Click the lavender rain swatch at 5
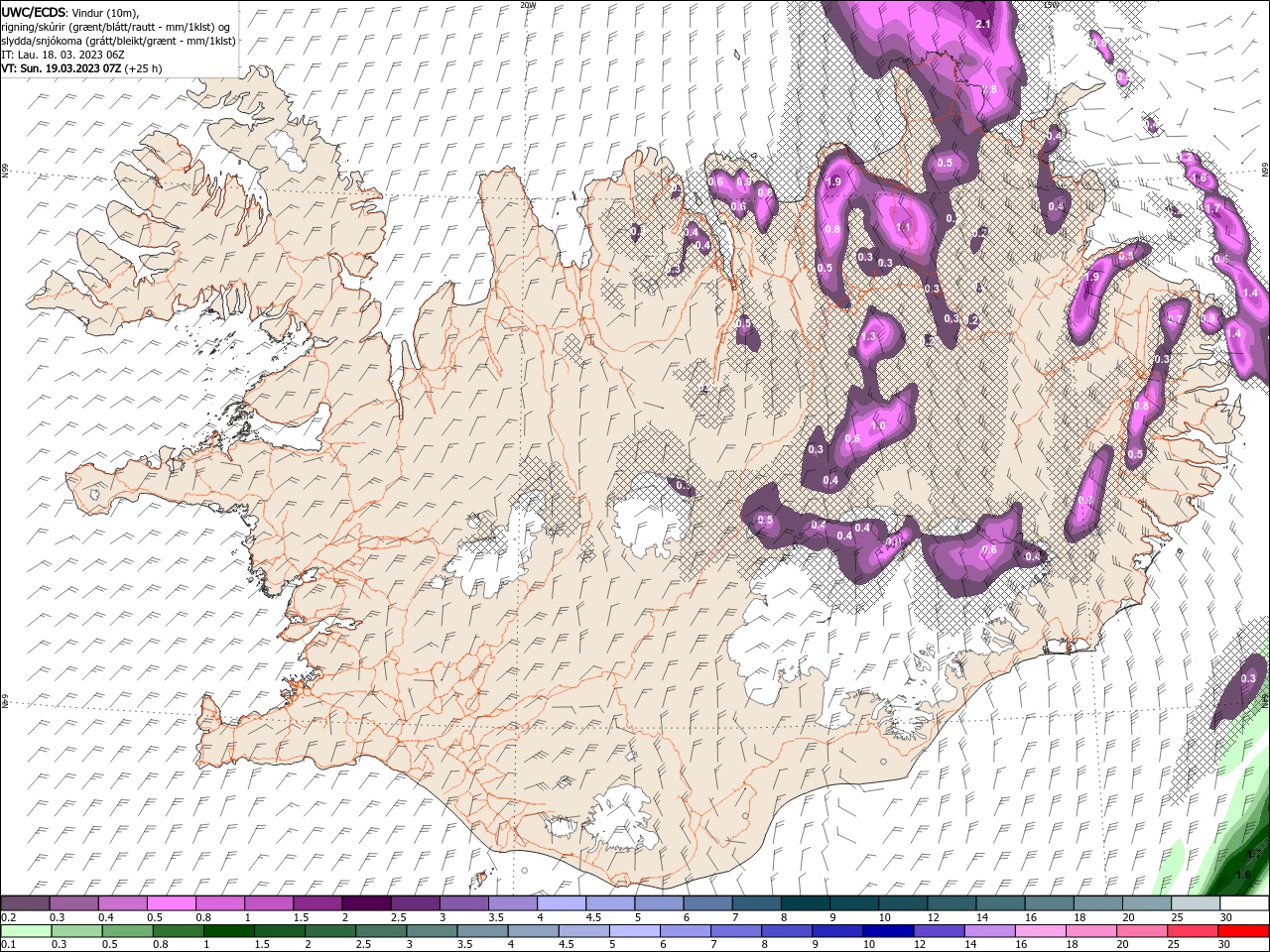 (x=633, y=931)
